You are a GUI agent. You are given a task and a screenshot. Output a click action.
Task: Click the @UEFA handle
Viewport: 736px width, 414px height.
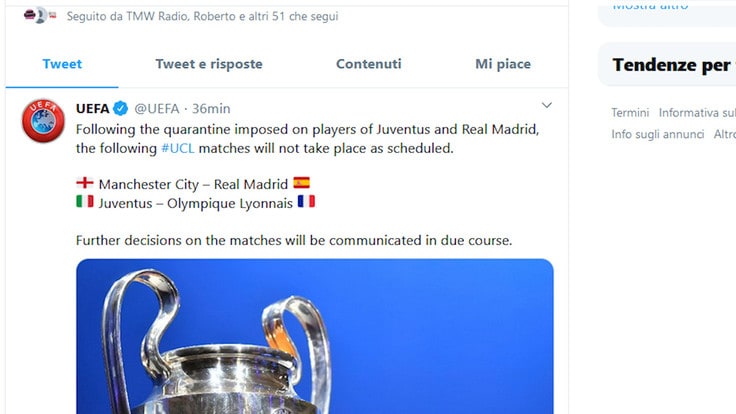pyautogui.click(x=157, y=109)
